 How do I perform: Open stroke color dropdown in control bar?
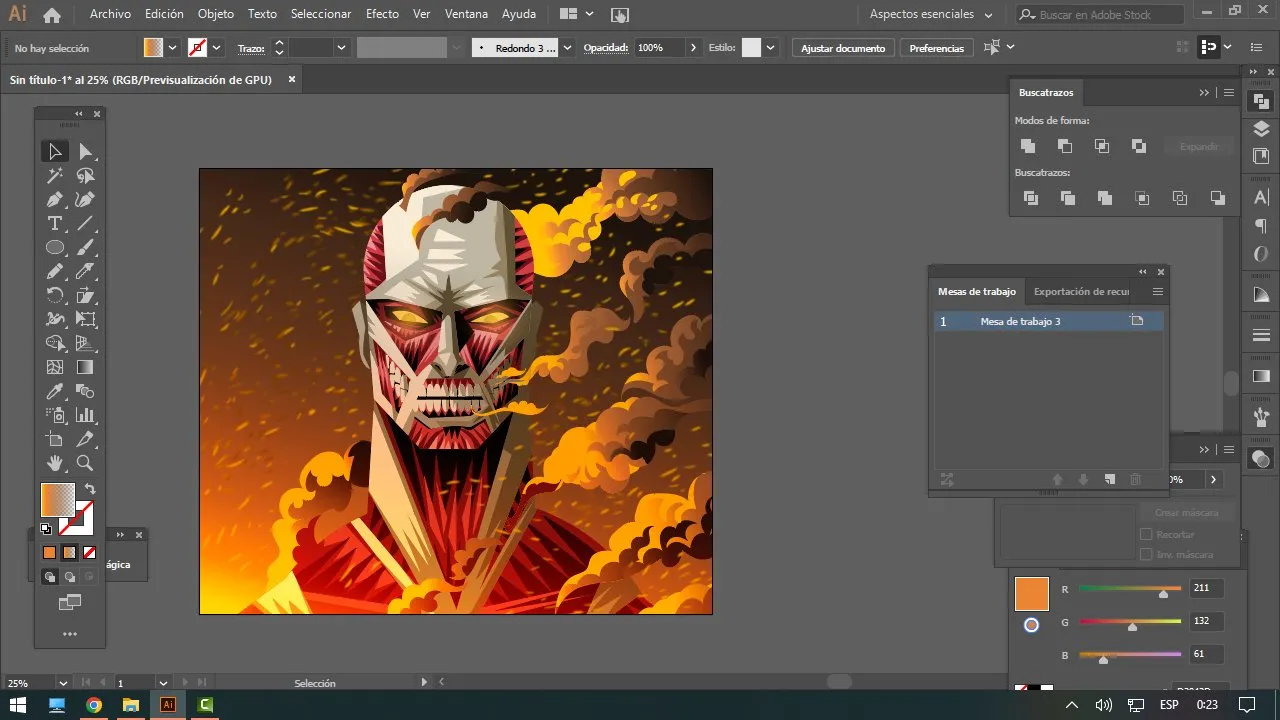coord(217,48)
